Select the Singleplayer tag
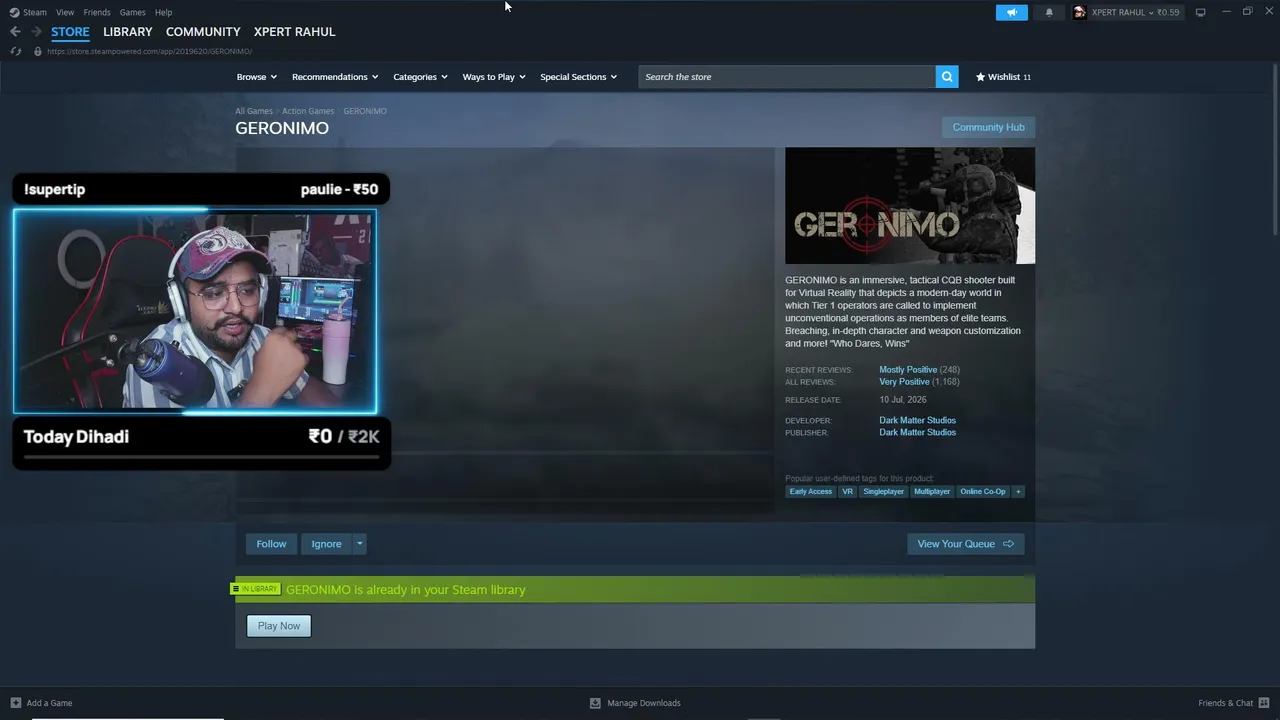This screenshot has height=720, width=1280. point(883,492)
